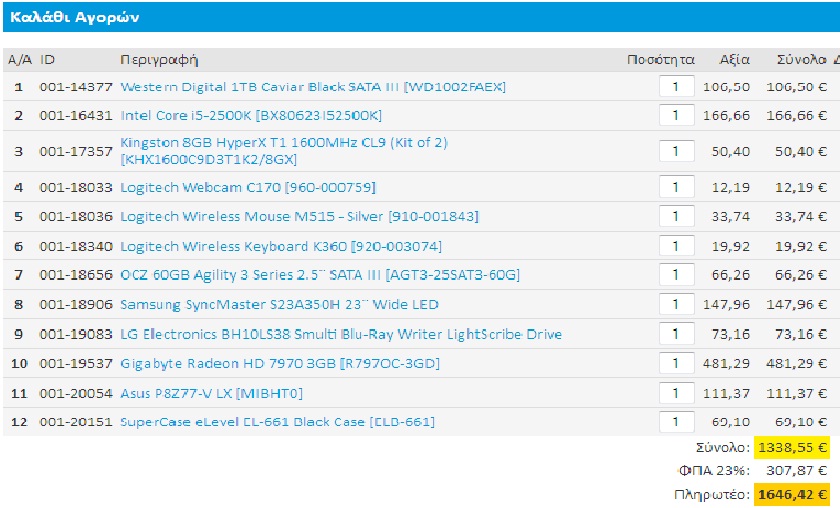Viewport: 840px width, 508px height.
Task: Select product ID 001-18033
Action: pos(76,188)
